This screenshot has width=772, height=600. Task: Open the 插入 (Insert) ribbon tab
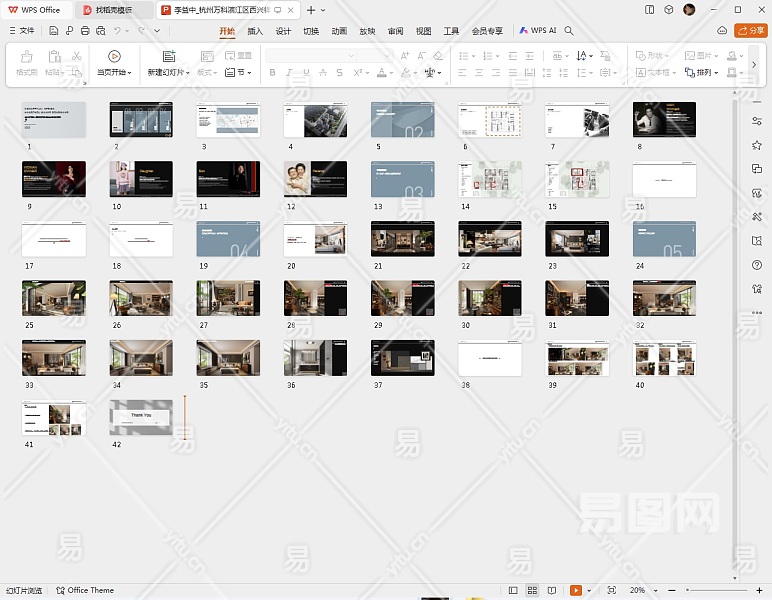255,31
